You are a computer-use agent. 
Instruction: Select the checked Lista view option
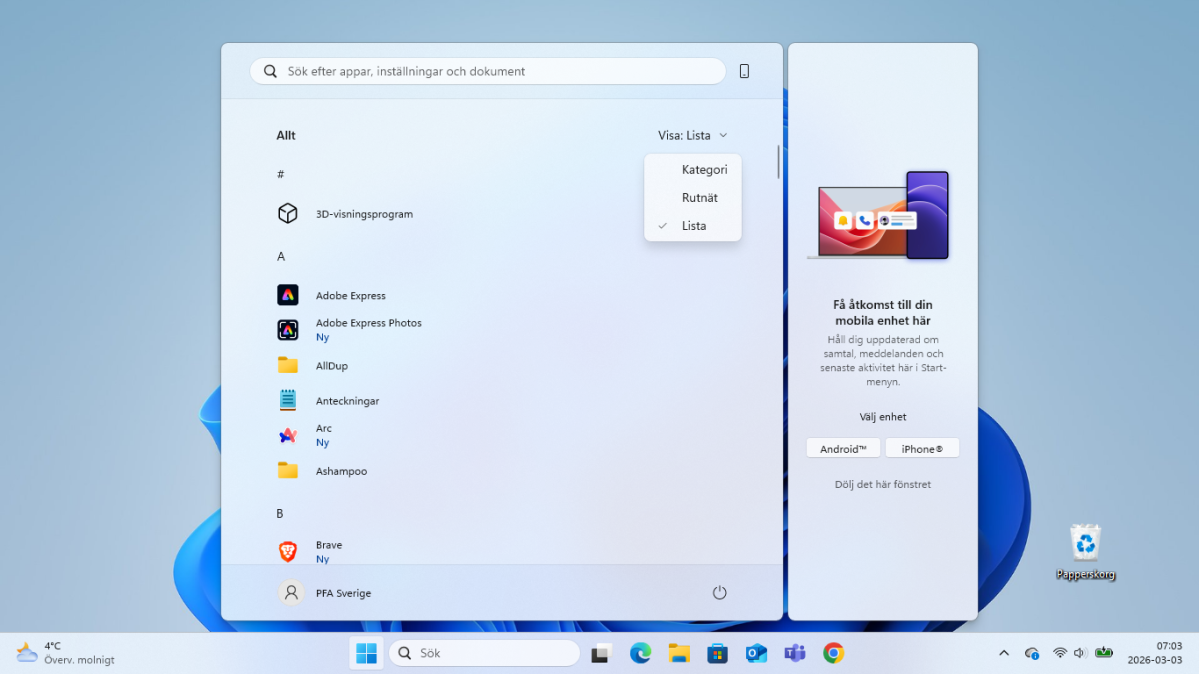coord(693,226)
